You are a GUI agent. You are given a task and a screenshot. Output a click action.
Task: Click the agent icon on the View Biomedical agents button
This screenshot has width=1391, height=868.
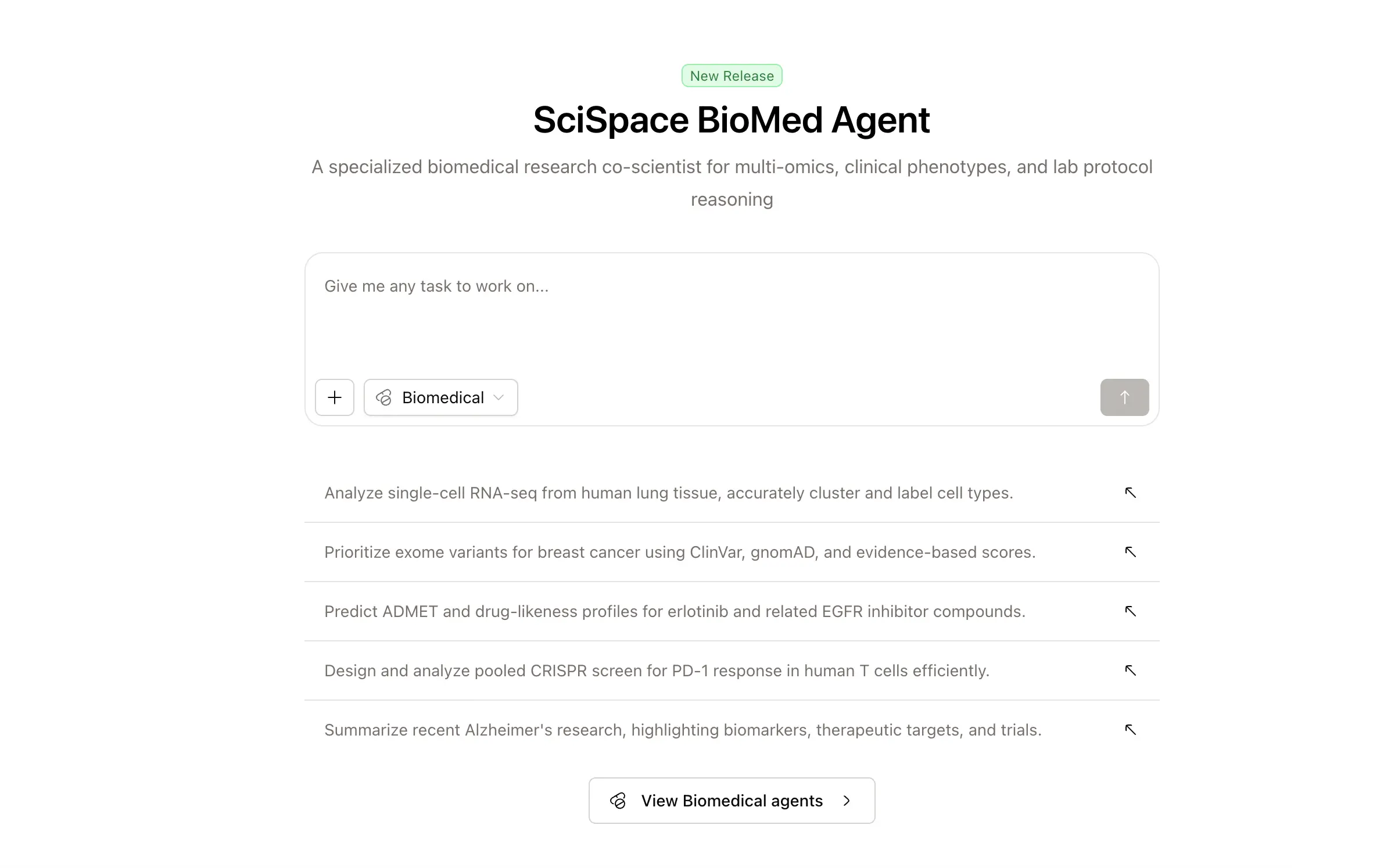pos(618,801)
